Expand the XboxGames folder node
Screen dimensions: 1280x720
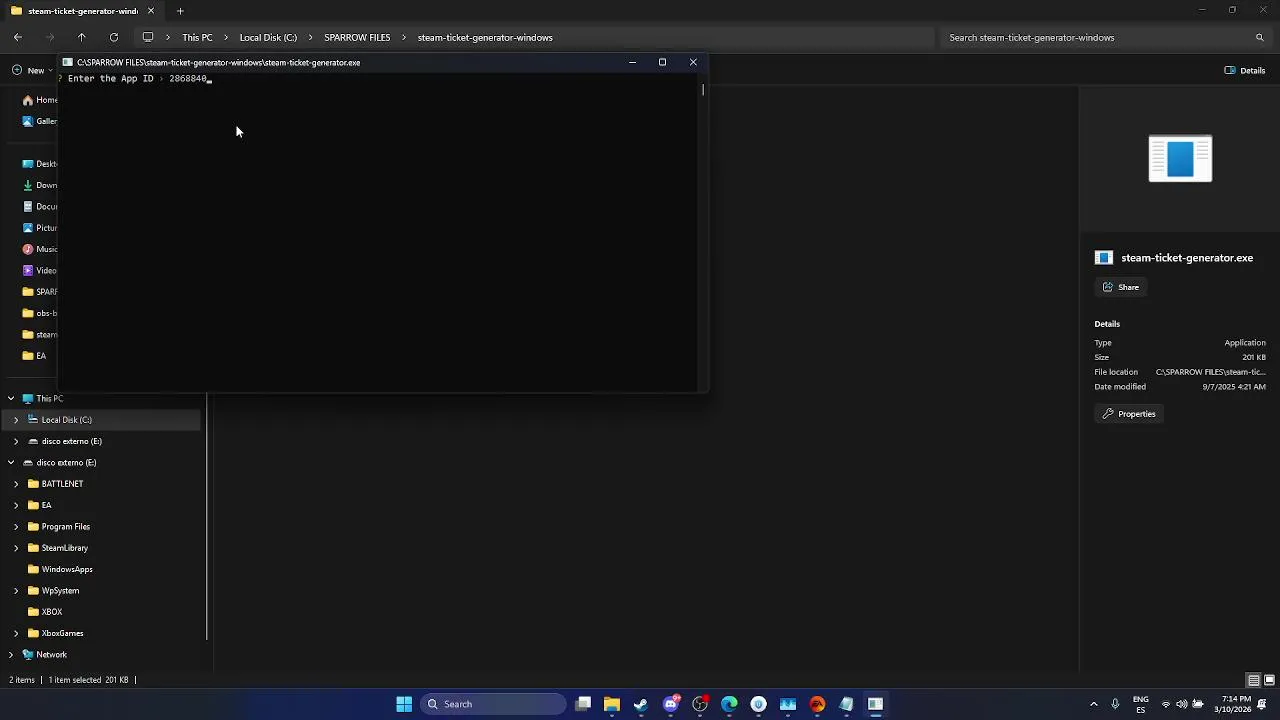pos(16,633)
